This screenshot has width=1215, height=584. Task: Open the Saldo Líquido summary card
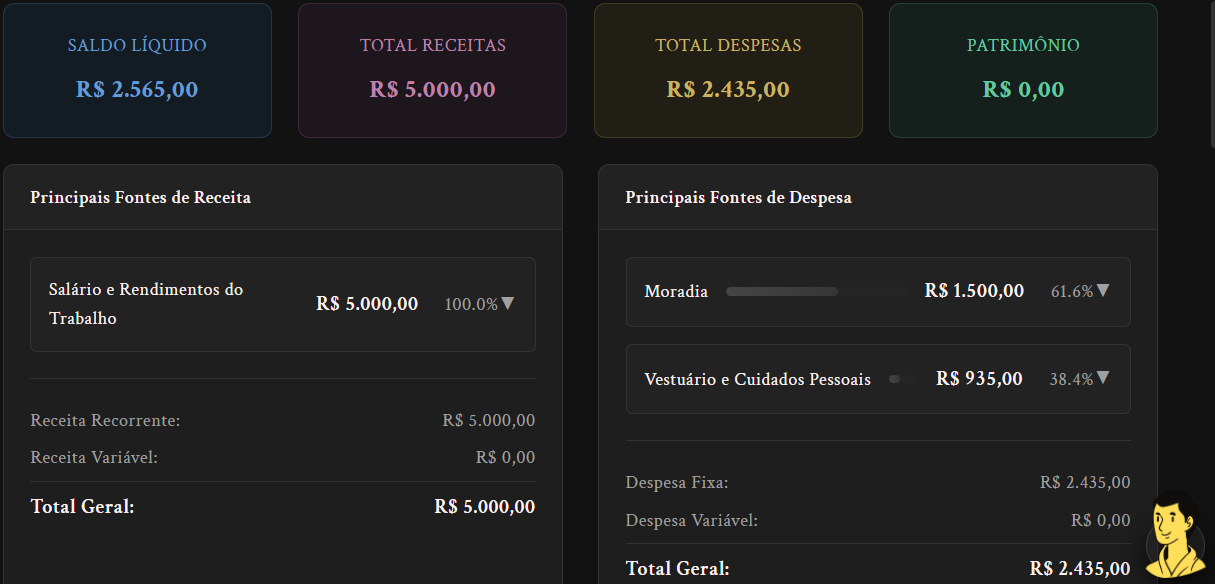click(x=137, y=70)
